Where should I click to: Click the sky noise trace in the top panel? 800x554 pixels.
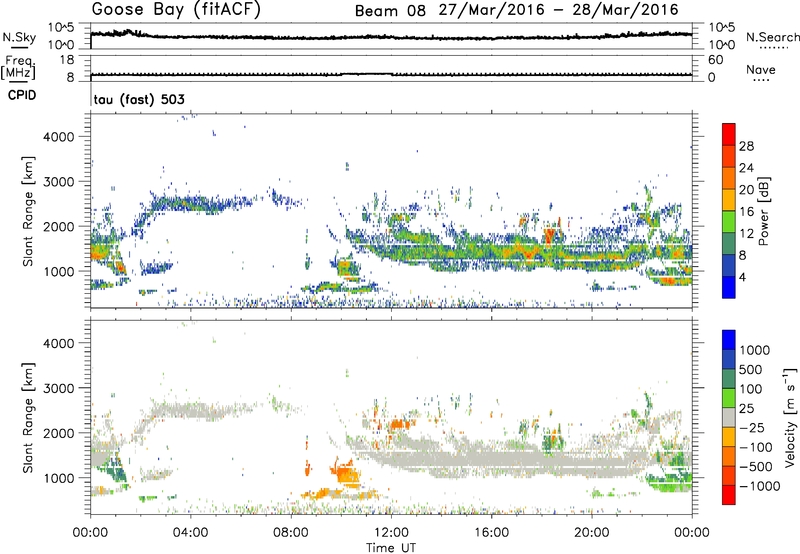[391, 37]
